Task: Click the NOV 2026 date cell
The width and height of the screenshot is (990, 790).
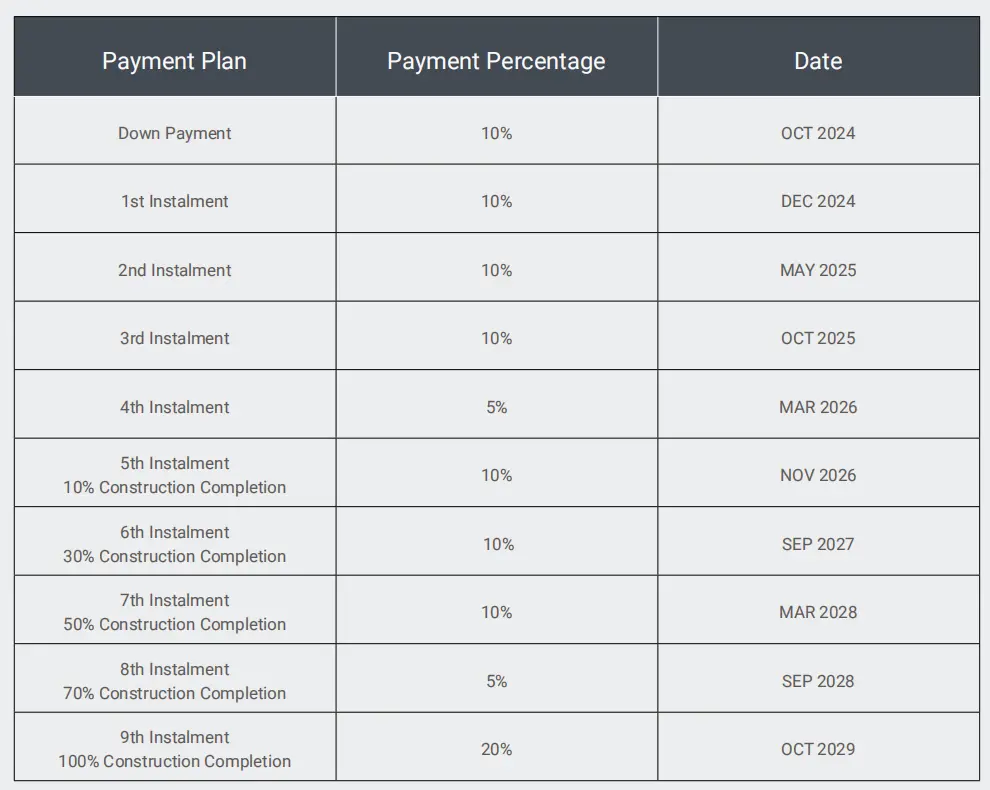Action: (x=819, y=473)
